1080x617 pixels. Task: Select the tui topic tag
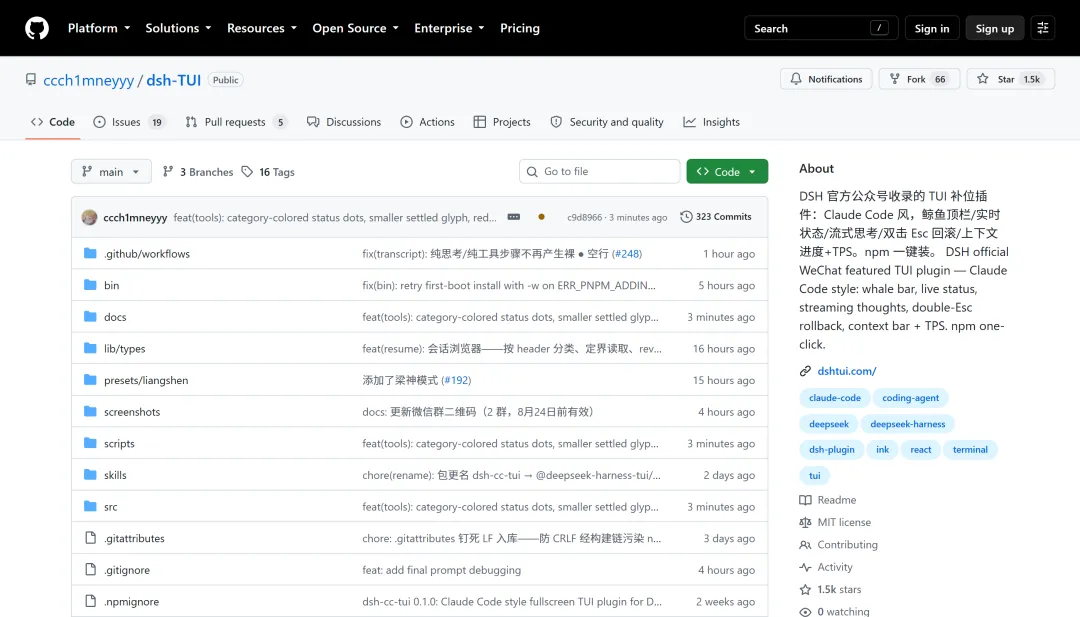(815, 476)
